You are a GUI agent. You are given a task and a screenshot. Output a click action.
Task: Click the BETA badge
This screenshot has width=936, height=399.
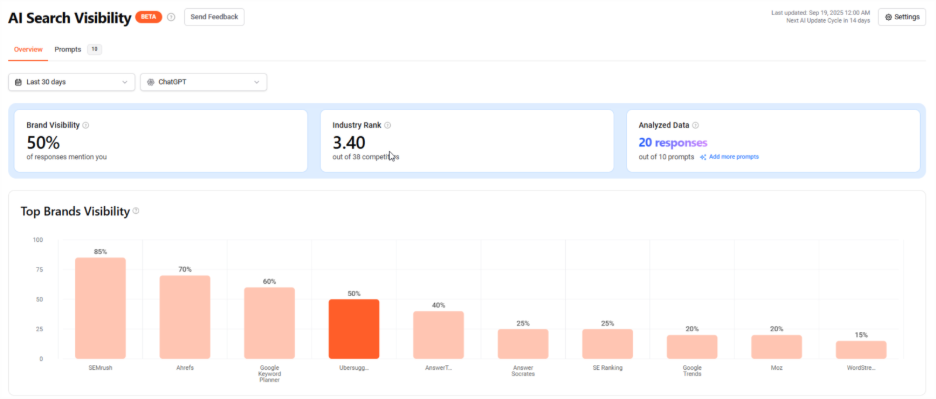click(149, 17)
